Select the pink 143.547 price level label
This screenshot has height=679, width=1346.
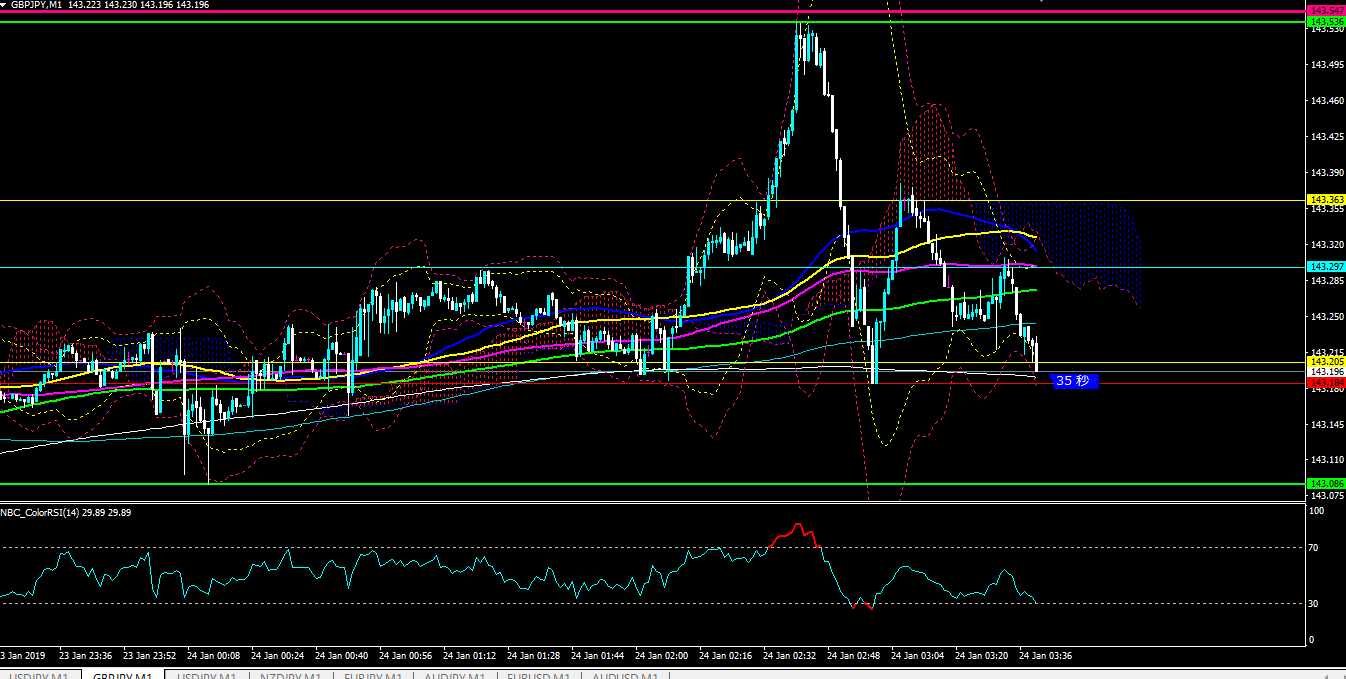(1326, 11)
